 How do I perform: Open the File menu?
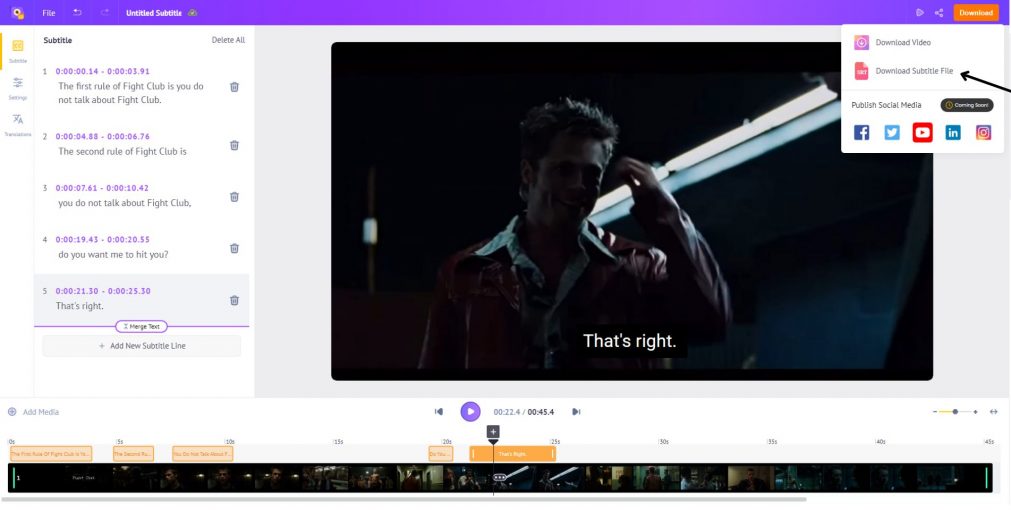(x=49, y=13)
